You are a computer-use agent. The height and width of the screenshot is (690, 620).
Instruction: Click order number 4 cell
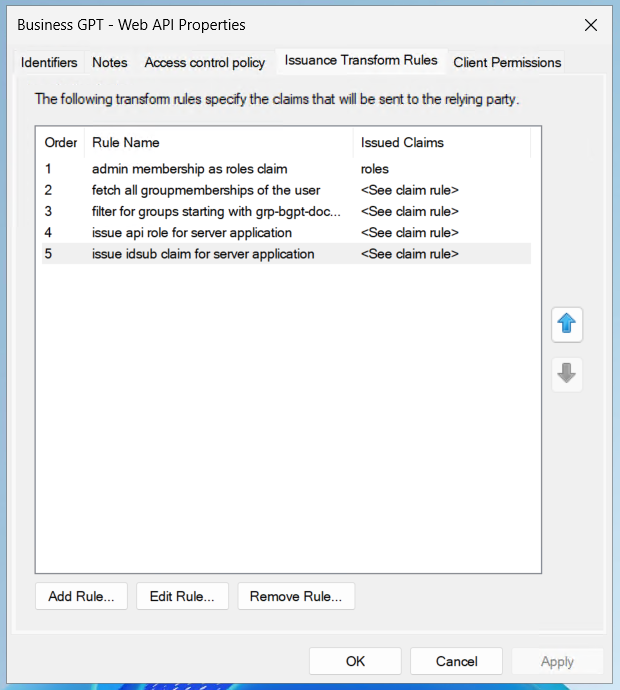point(48,232)
